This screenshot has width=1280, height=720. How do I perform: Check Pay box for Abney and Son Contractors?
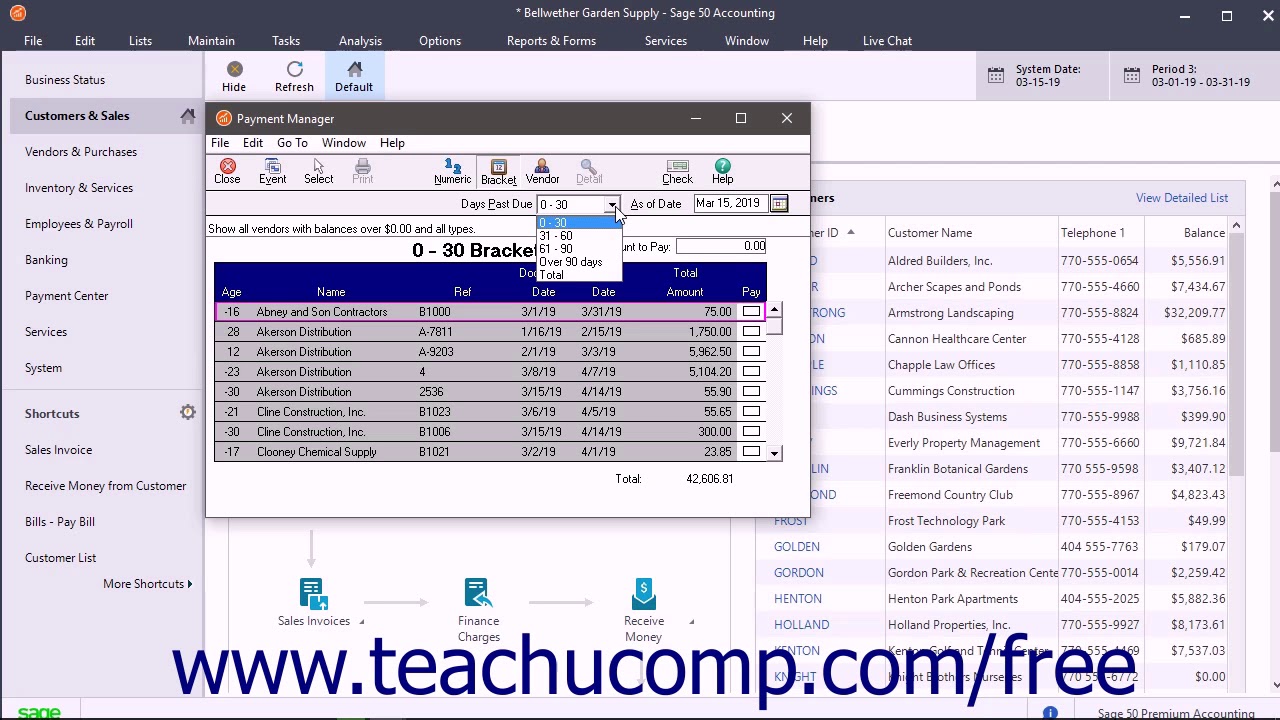click(751, 312)
